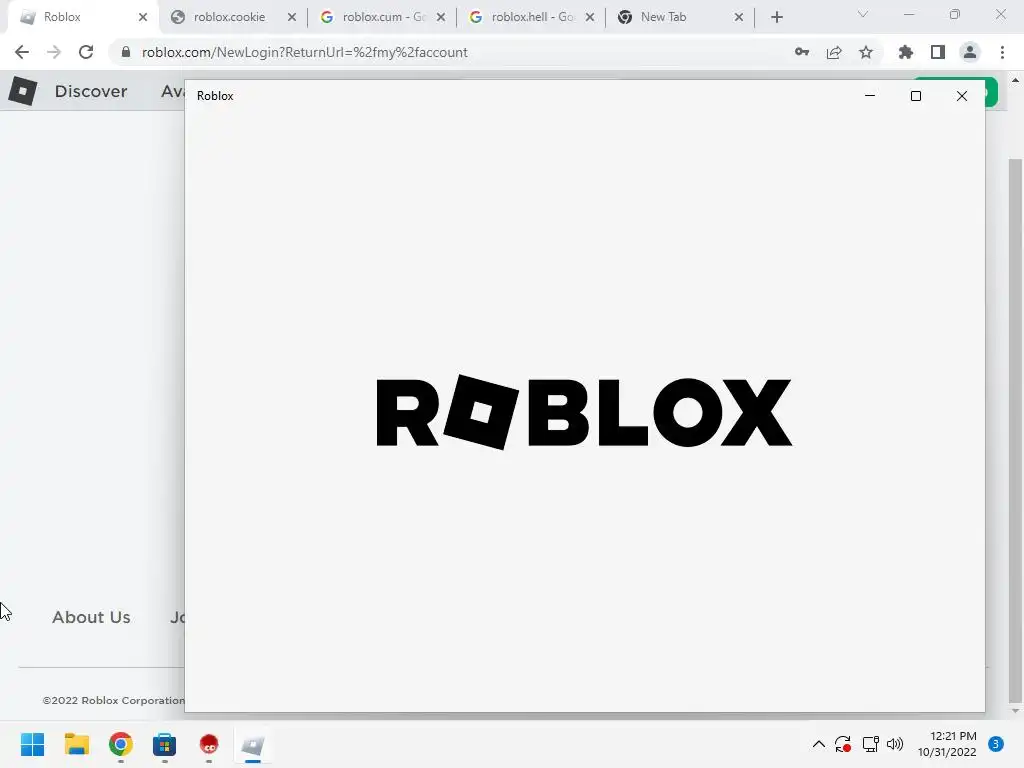Click the Roblox taskbar icon
Viewport: 1024px width, 768px height.
253,745
